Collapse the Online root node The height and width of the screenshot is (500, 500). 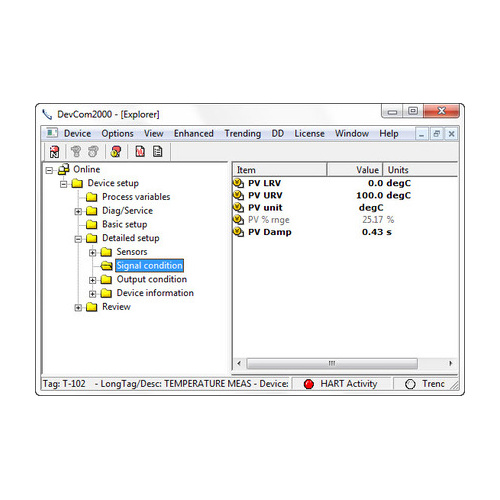[49, 170]
